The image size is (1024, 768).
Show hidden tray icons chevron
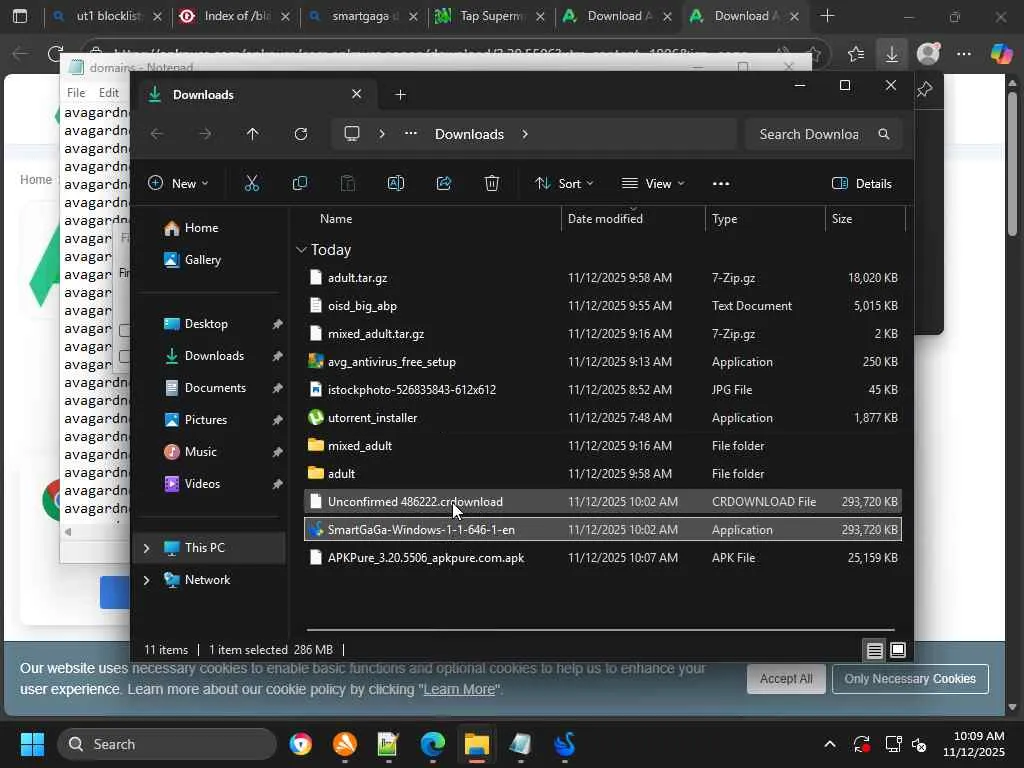click(x=829, y=744)
